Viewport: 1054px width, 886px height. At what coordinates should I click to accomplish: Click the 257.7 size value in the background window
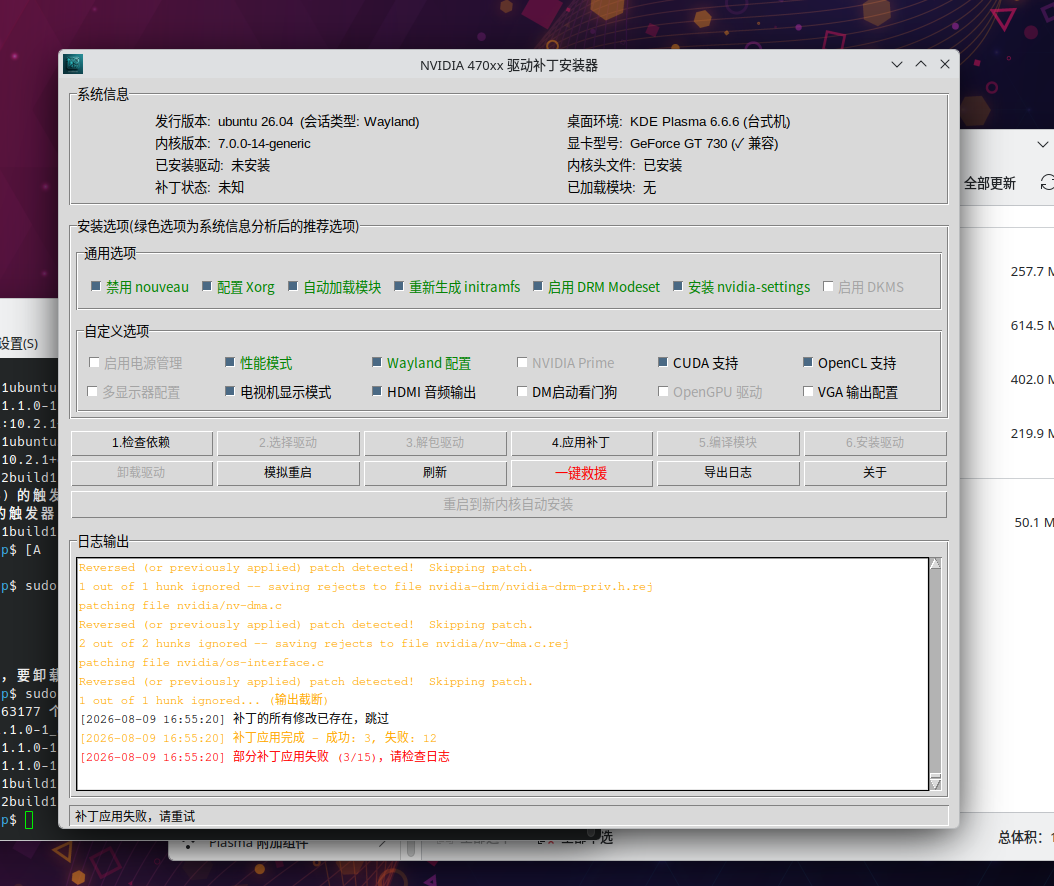(x=1032, y=272)
